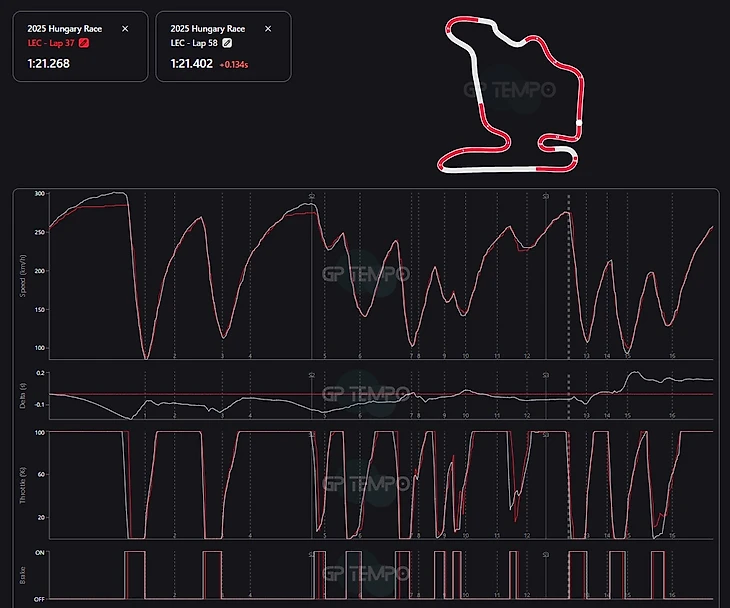The image size is (730, 608).
Task: Click '2025 Hungary Race' title in Lap 37 card
Action: (65, 28)
